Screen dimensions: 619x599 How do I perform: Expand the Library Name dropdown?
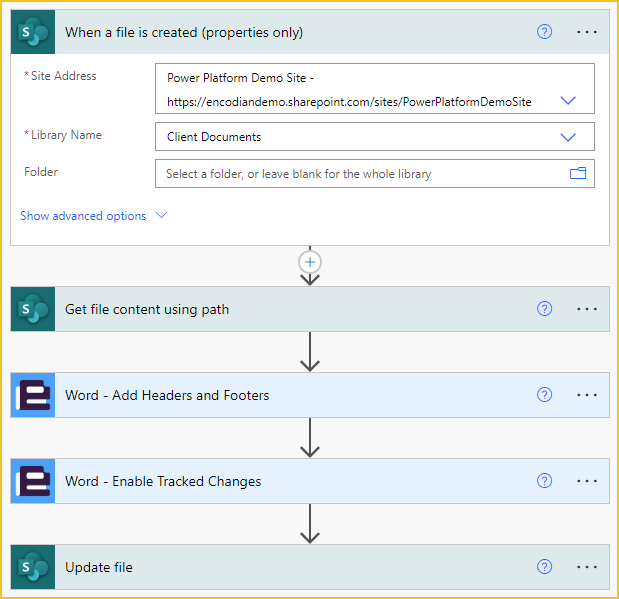click(x=568, y=137)
